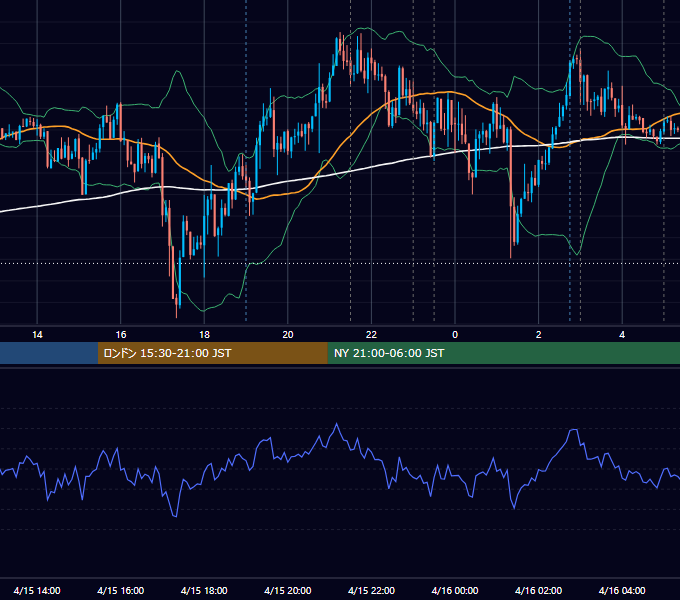Click the 4/16 02:00 date label
The height and width of the screenshot is (600, 680).
pos(538,590)
